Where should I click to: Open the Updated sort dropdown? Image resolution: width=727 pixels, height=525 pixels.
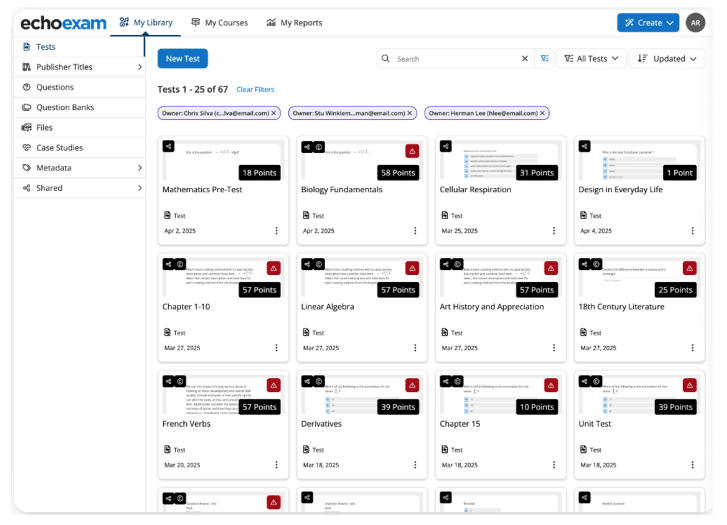tap(667, 58)
